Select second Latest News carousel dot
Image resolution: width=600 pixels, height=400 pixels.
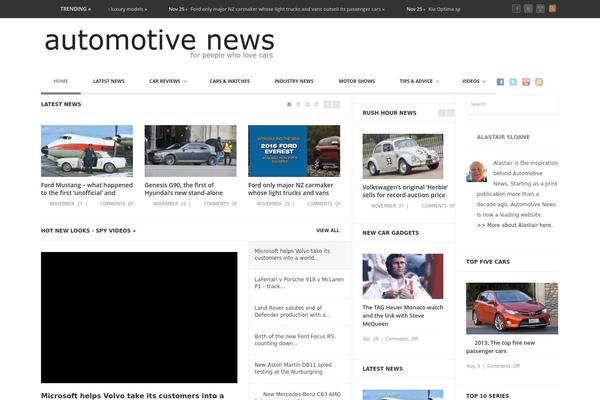[x=298, y=104]
